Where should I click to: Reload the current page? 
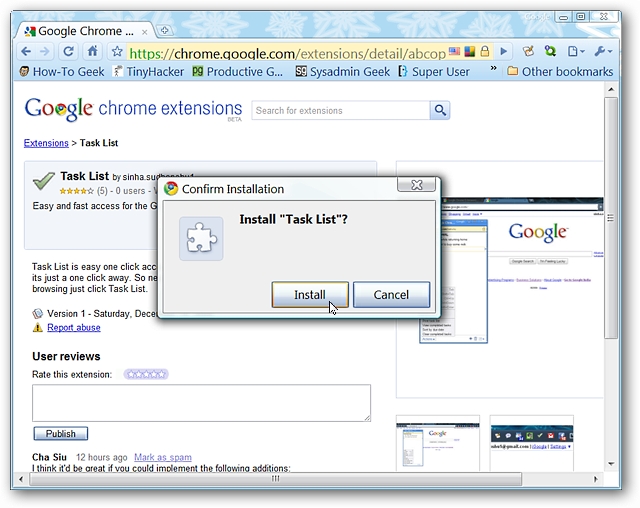[68, 51]
